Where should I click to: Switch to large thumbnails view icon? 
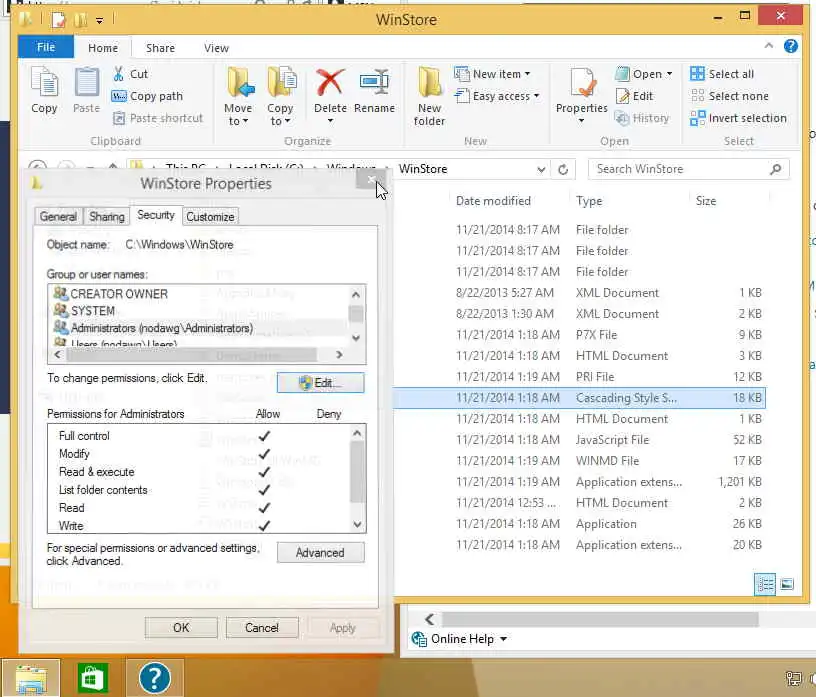click(x=787, y=584)
